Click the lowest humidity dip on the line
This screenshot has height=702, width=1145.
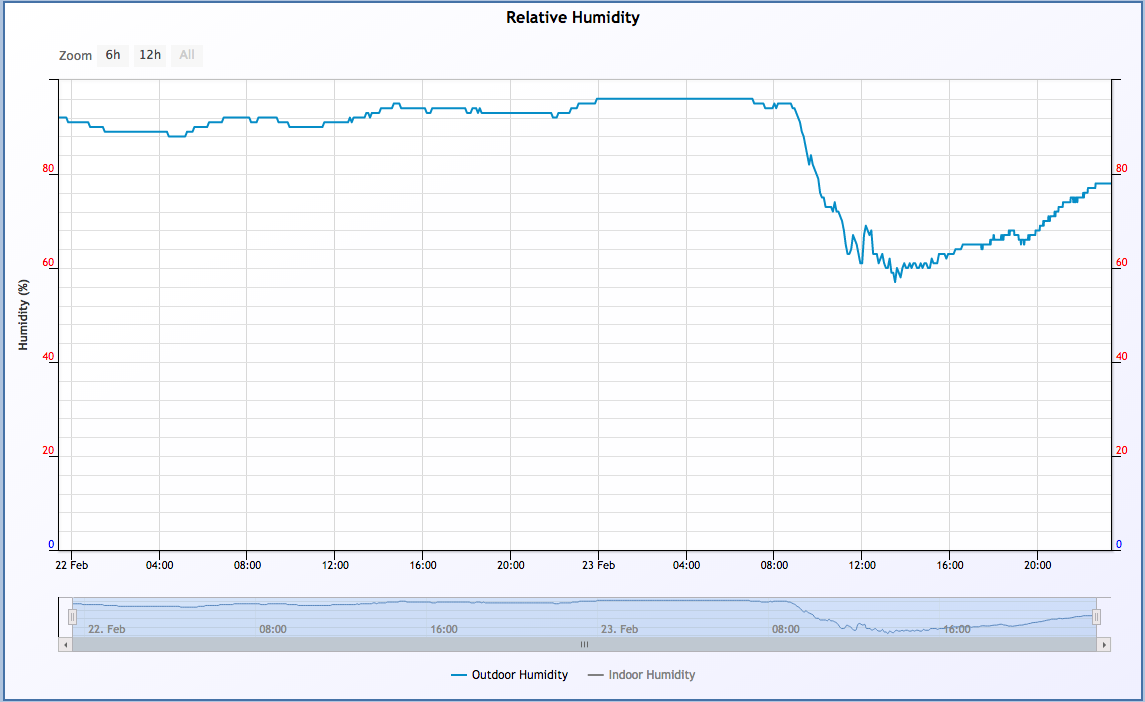tap(895, 281)
